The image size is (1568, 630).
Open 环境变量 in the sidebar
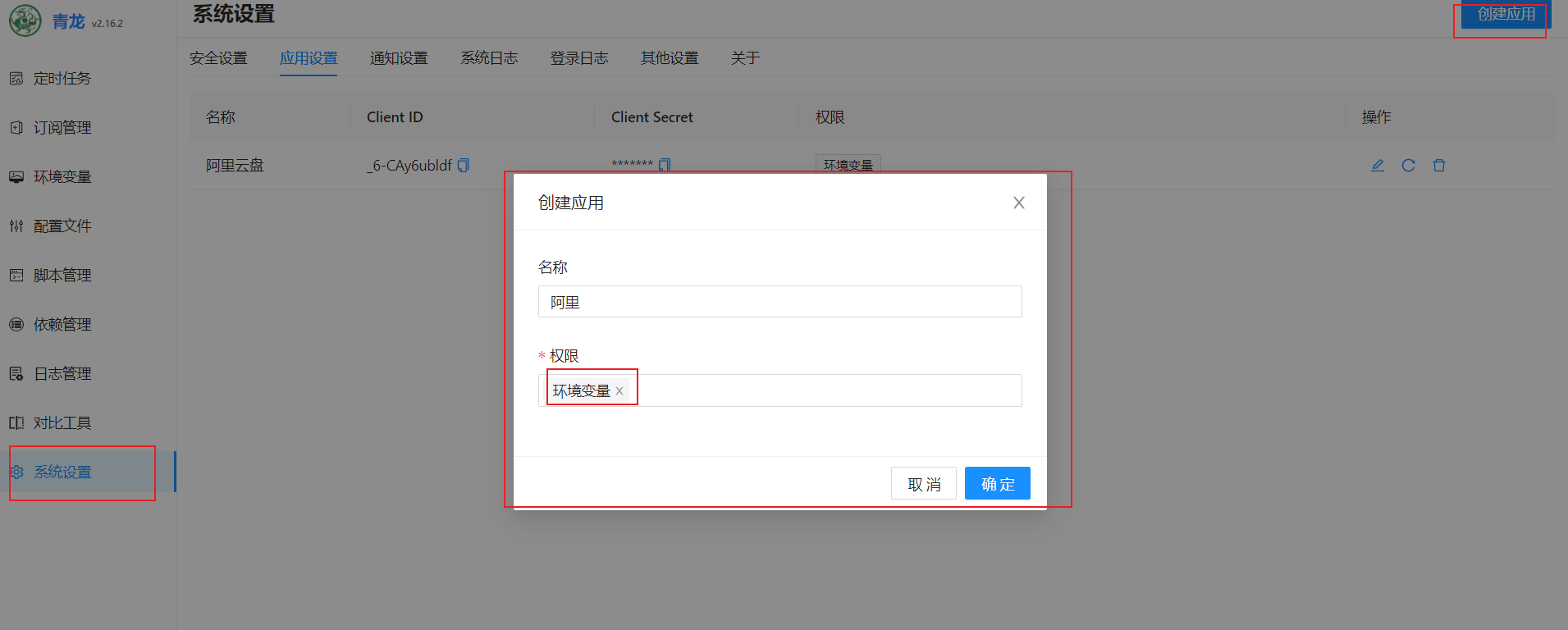coord(88,177)
